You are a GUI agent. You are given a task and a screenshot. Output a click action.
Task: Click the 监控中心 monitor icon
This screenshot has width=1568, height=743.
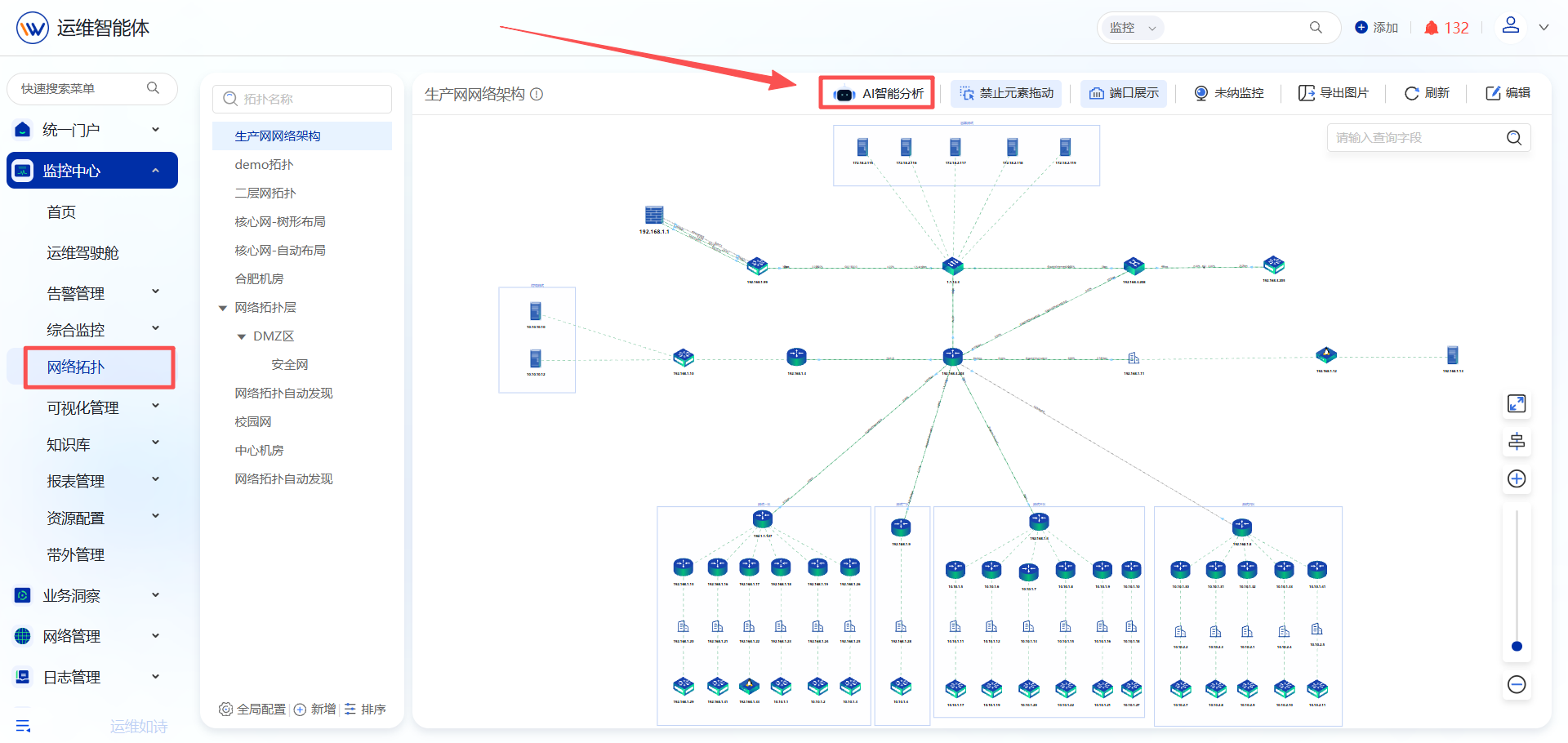(x=23, y=171)
